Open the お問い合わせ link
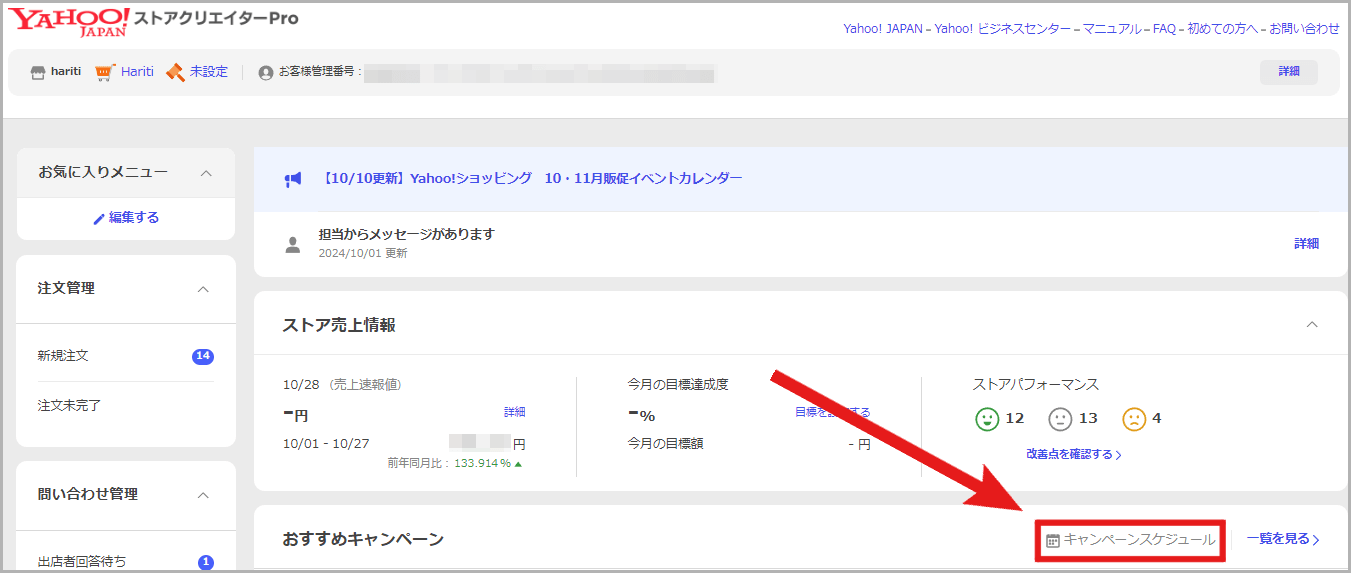 (1305, 29)
